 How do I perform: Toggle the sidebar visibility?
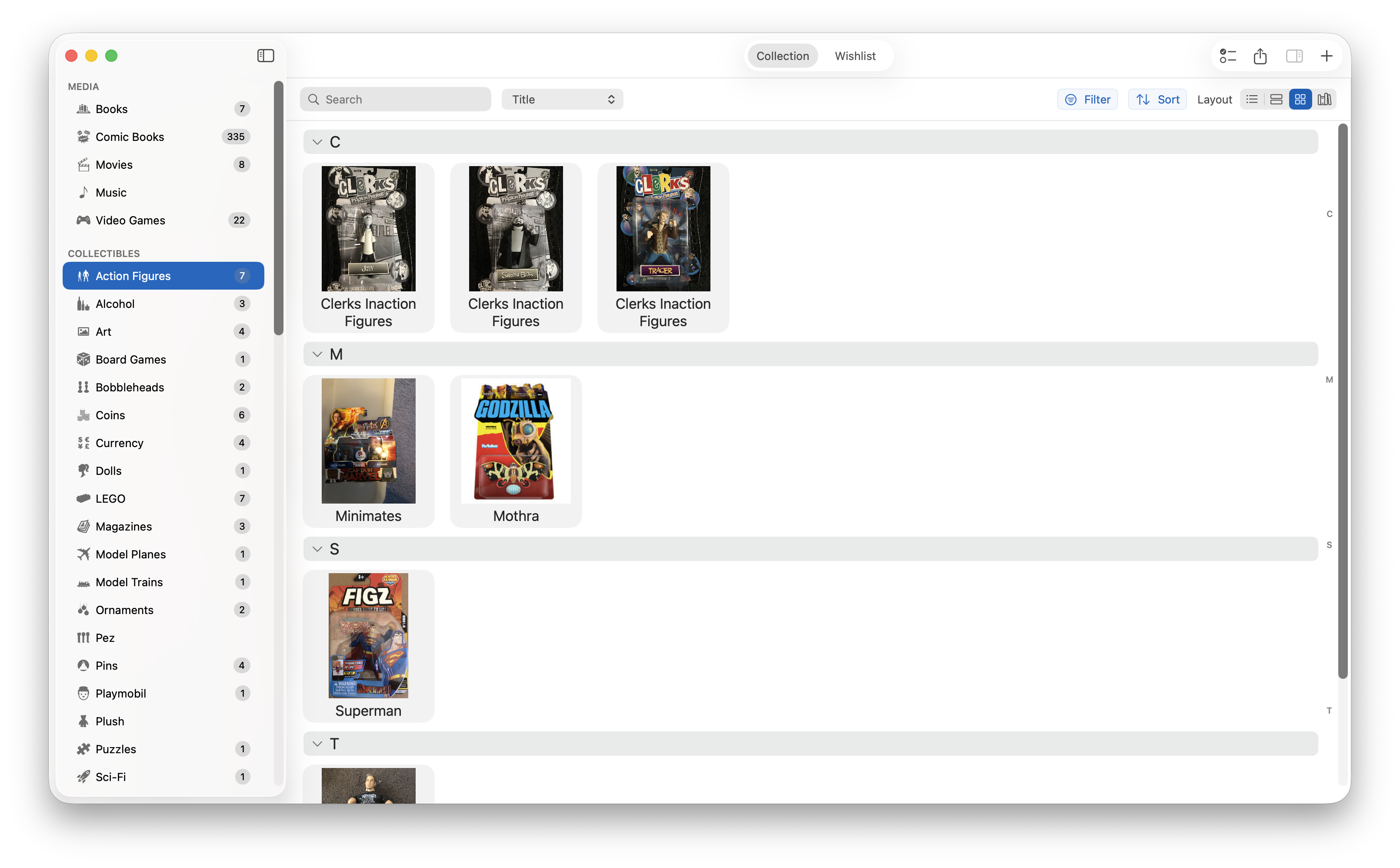(x=266, y=55)
